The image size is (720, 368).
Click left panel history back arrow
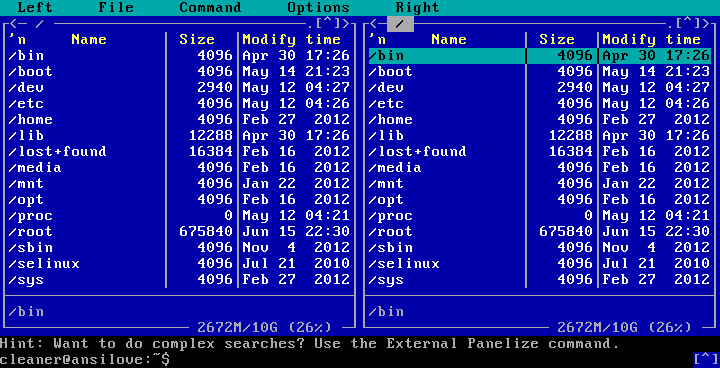pos(14,23)
